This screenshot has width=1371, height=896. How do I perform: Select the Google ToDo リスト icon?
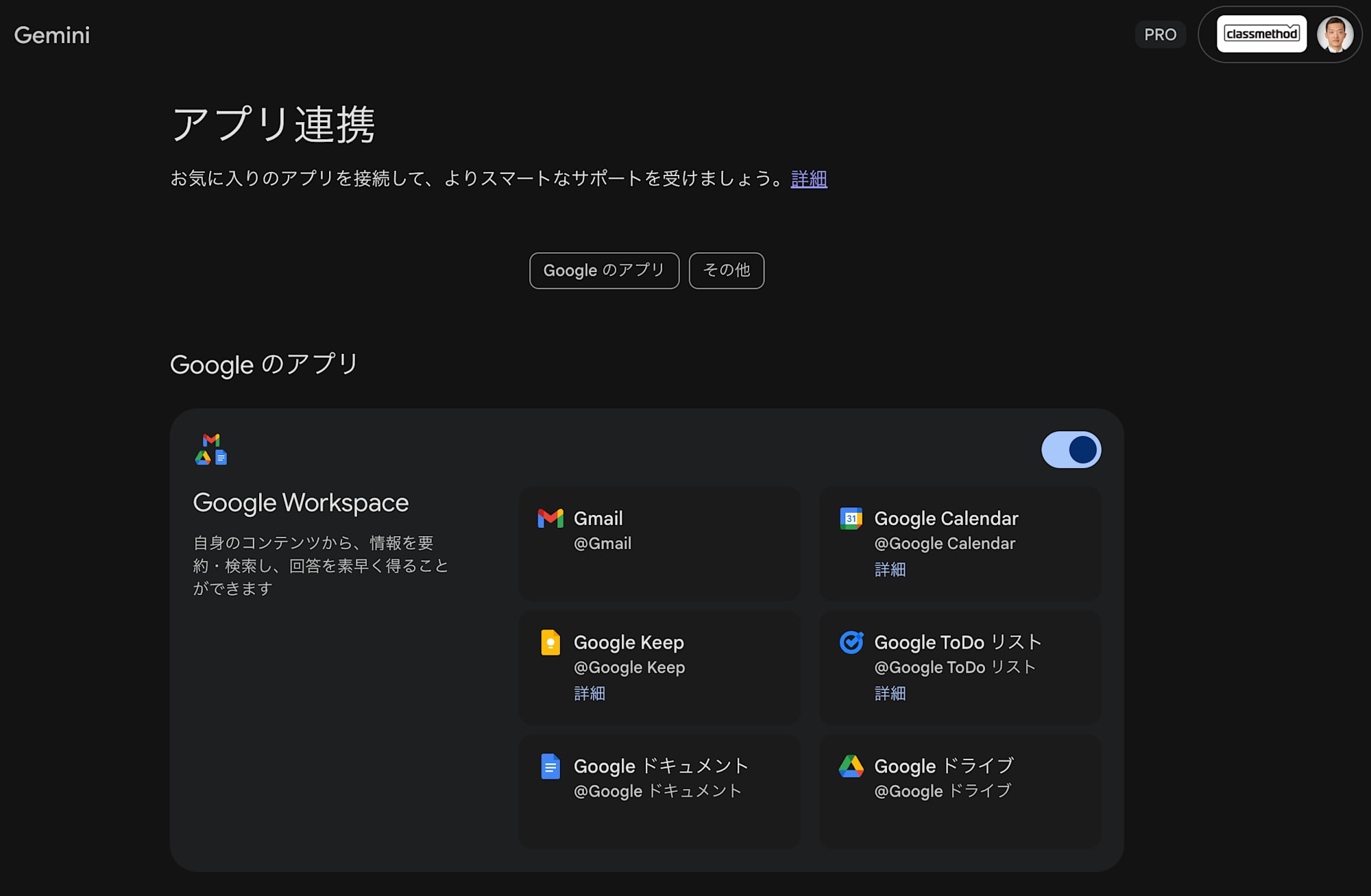click(851, 642)
